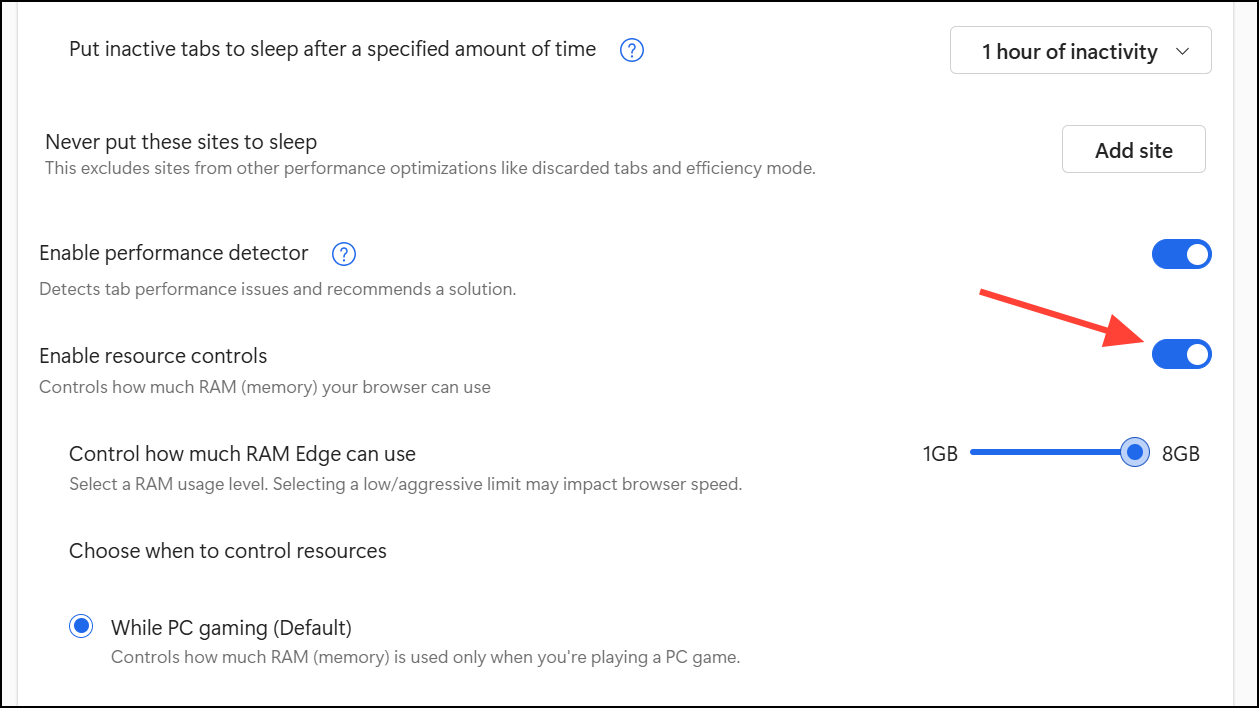Click the While PC gaming (Default) label
This screenshot has width=1259, height=708.
pyautogui.click(x=231, y=628)
